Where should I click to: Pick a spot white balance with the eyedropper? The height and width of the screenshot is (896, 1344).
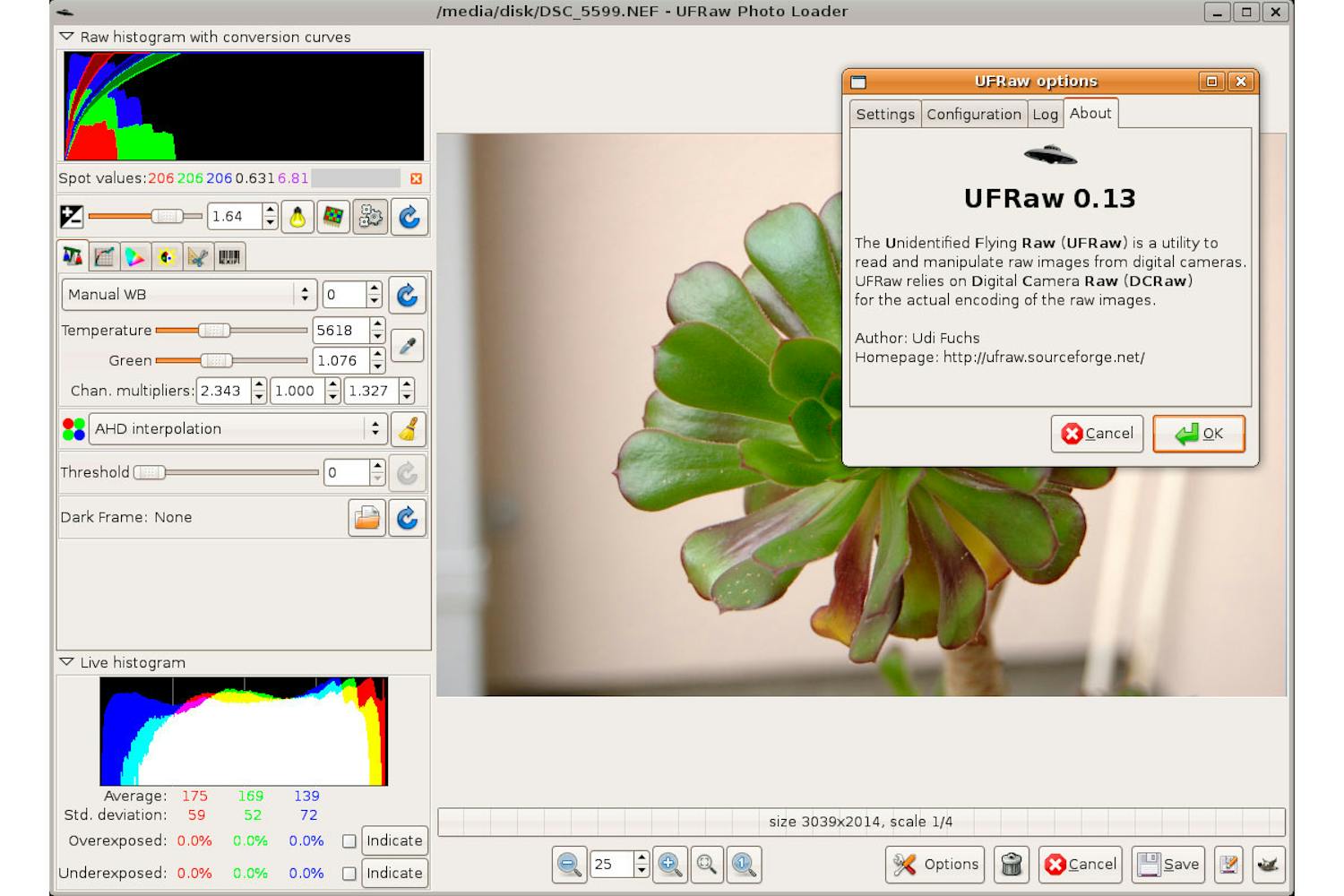(x=407, y=345)
